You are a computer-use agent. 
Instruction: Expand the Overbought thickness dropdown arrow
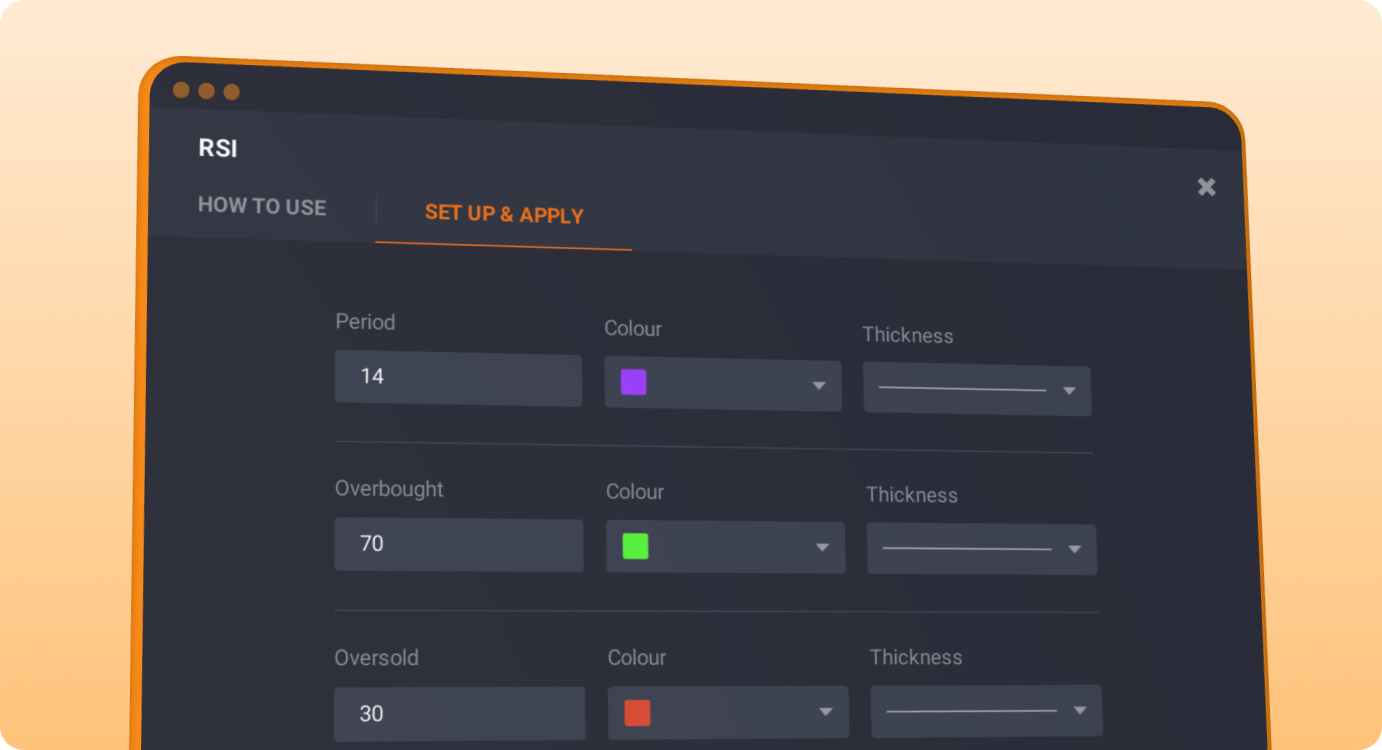pos(1075,550)
